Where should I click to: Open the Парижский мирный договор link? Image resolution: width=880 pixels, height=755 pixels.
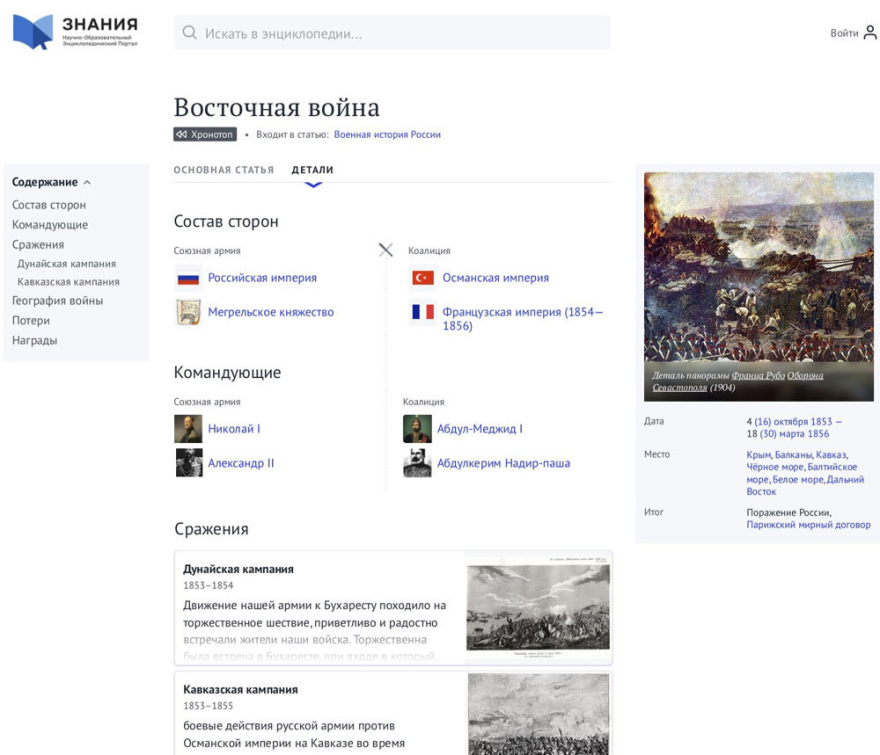pos(808,525)
